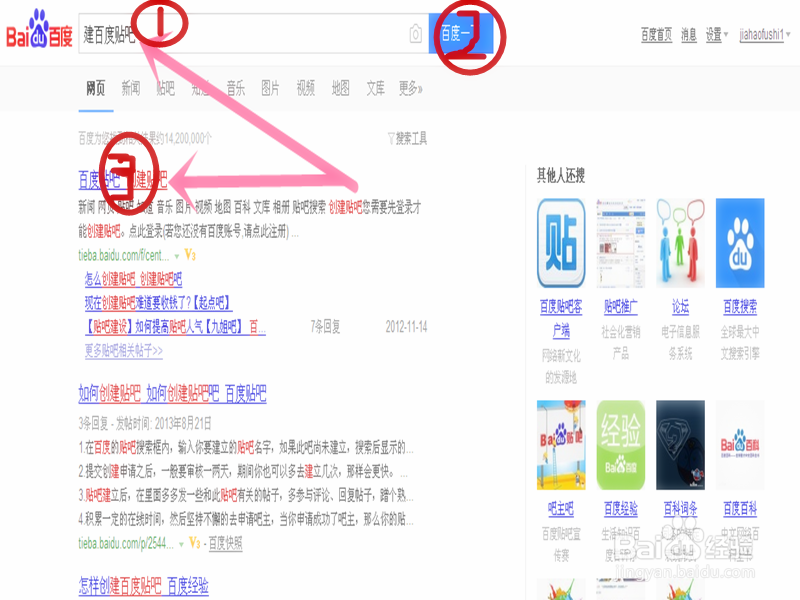800x600 pixels.
Task: Open 搜索工具 filter
Action: click(407, 138)
